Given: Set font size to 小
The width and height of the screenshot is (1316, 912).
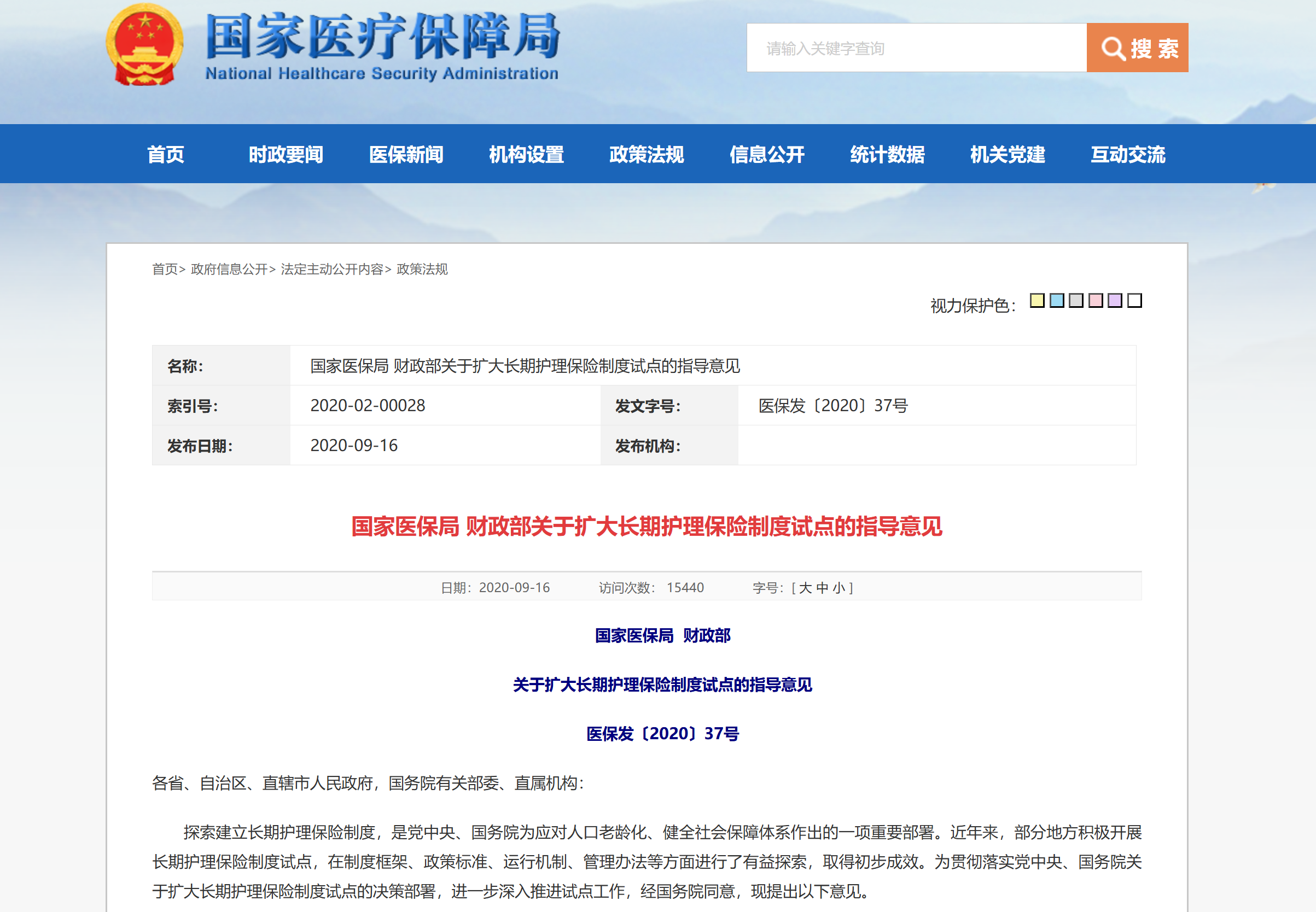Looking at the screenshot, I should tap(839, 588).
